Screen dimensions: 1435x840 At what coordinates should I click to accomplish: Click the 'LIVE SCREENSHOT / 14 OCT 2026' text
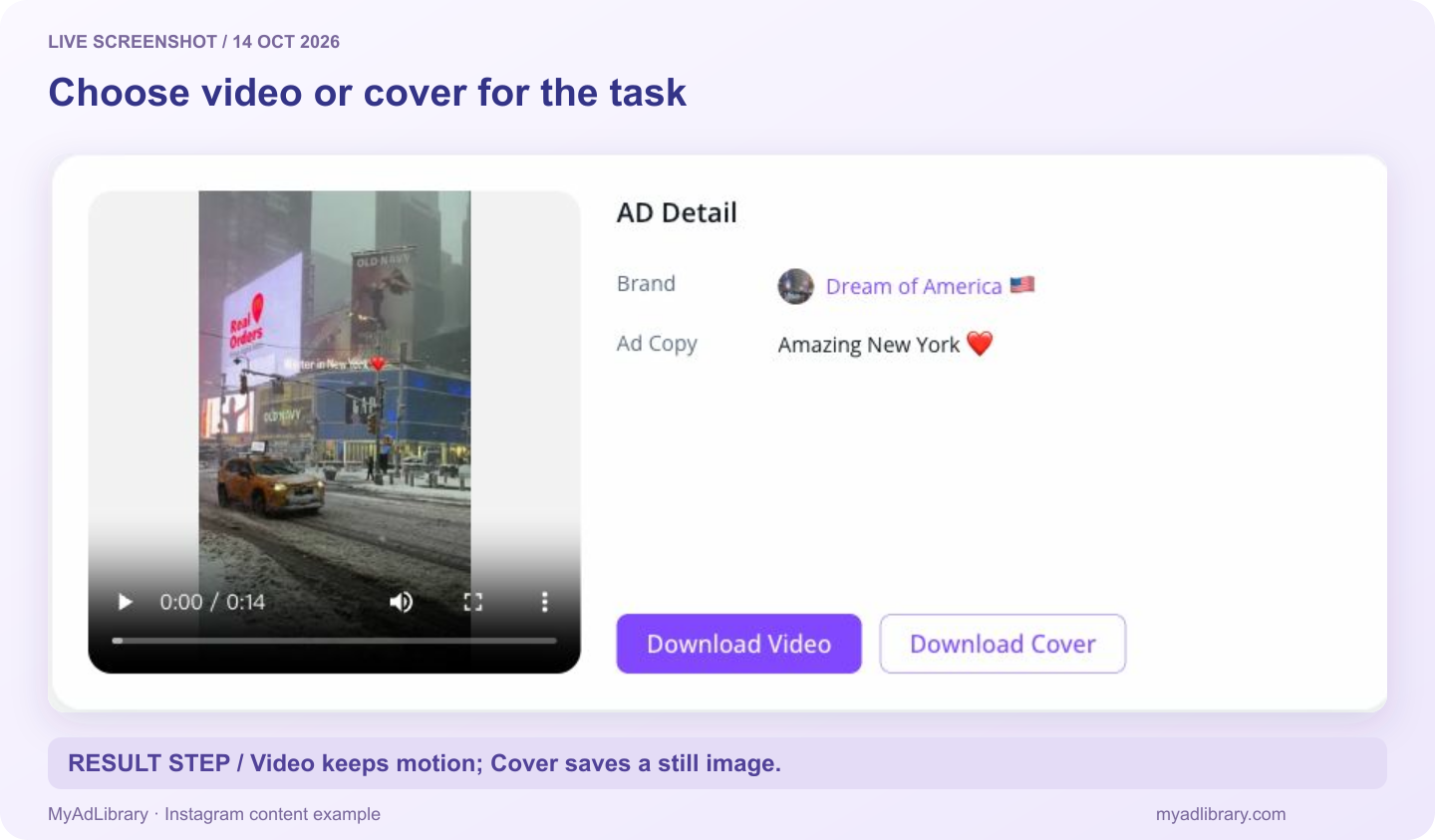pos(194,42)
